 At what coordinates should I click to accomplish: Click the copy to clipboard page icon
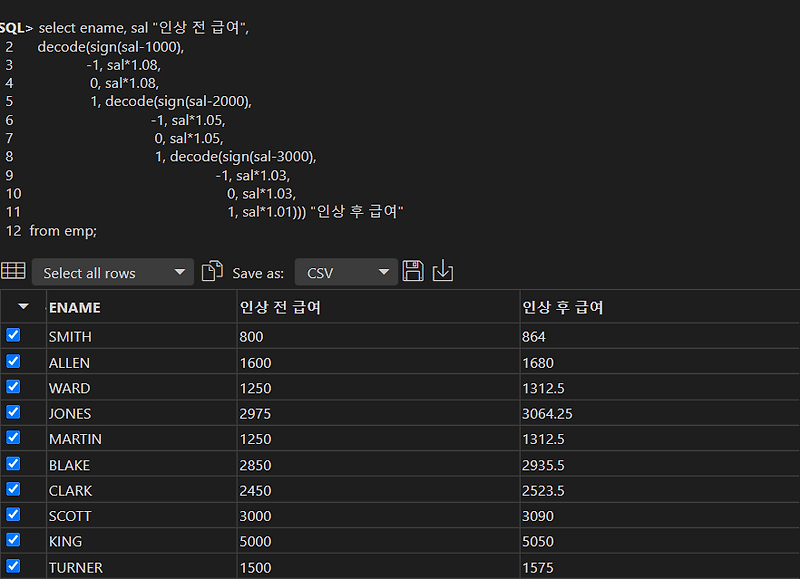212,270
